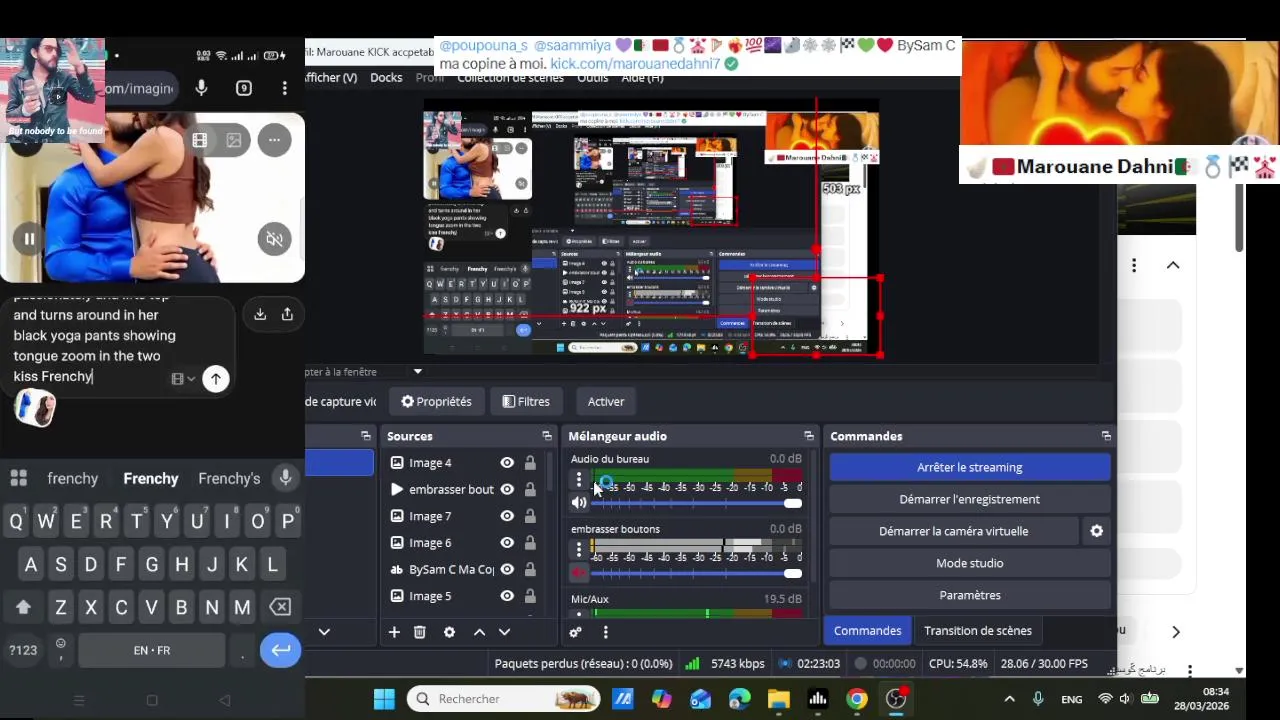Open Paramètres from Commandes

pos(970,595)
